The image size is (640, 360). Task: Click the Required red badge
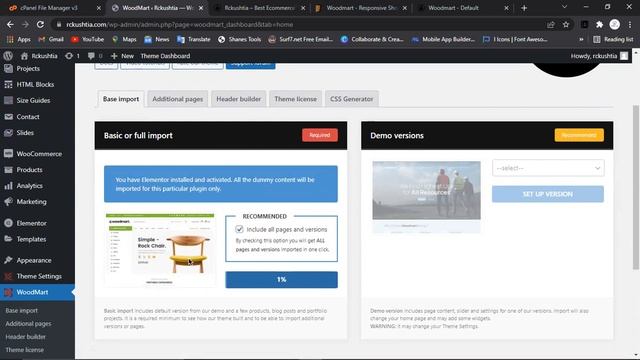[x=320, y=135]
